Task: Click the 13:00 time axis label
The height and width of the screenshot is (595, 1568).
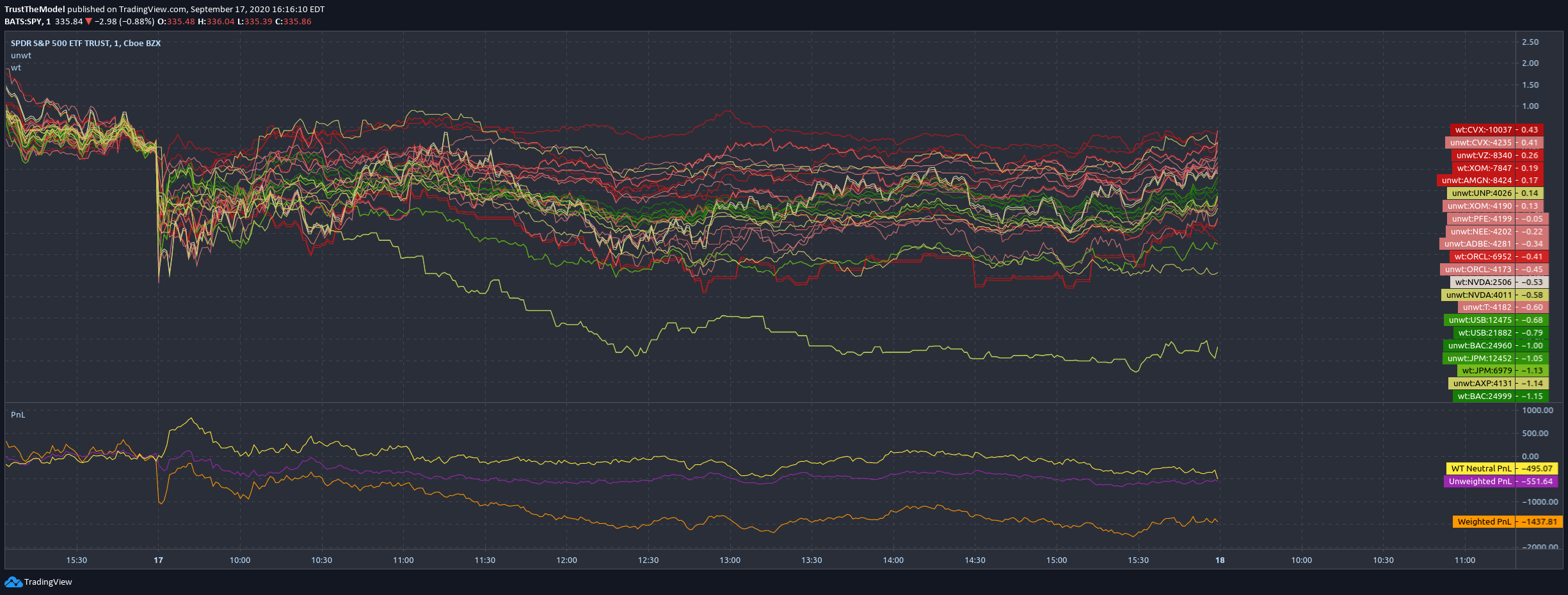Action: (x=730, y=560)
